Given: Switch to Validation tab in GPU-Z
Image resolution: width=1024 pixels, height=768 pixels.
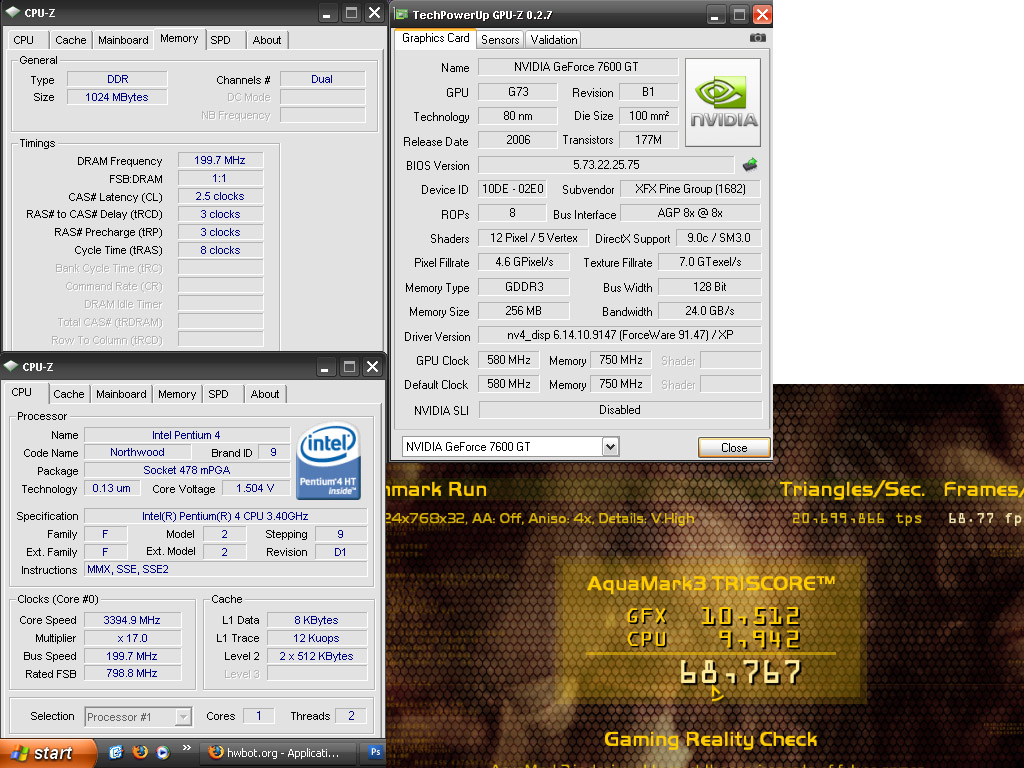Looking at the screenshot, I should click(x=554, y=40).
